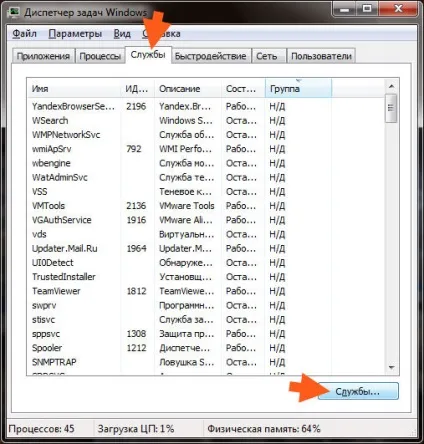Maximize the Task Manager window

(x=367, y=9)
